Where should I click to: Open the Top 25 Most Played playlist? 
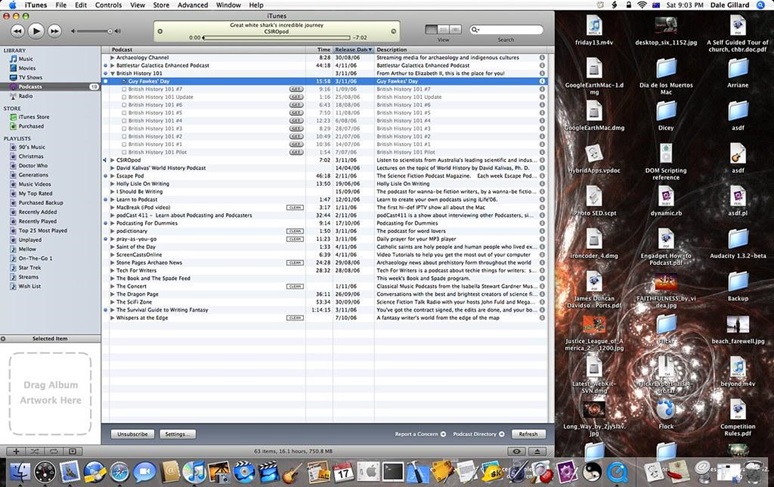click(42, 230)
